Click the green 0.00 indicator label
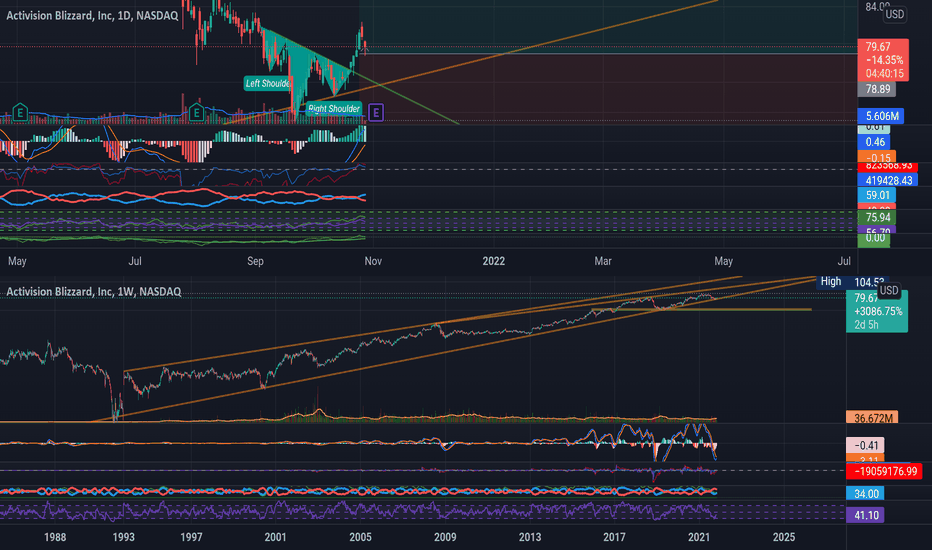 coord(874,238)
